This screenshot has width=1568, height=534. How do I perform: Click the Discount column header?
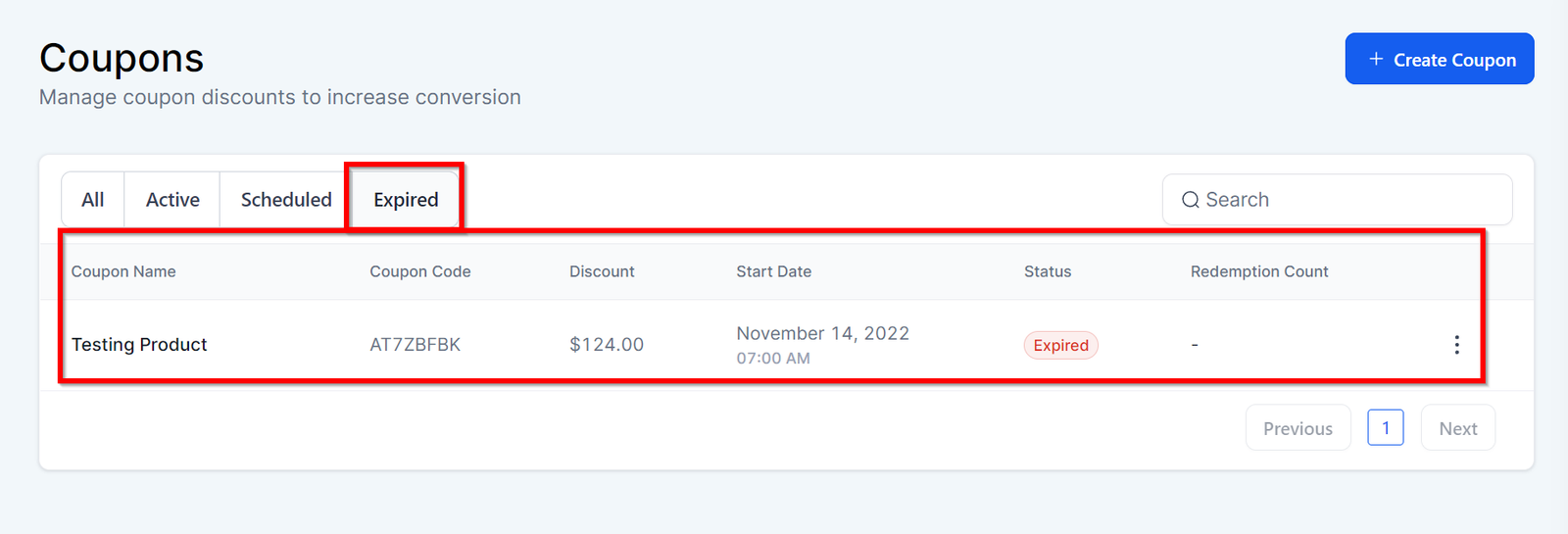coord(602,271)
